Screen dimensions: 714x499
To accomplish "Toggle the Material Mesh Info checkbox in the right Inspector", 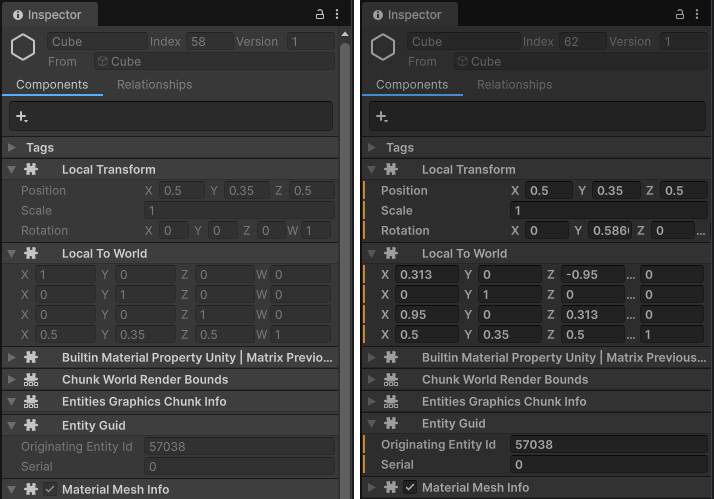I will pyautogui.click(x=410, y=487).
